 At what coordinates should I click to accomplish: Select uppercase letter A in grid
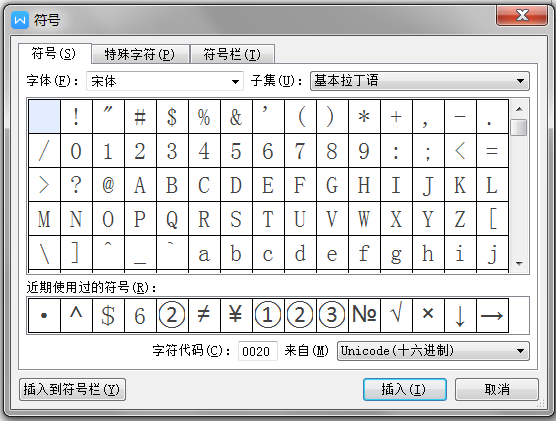tap(140, 185)
